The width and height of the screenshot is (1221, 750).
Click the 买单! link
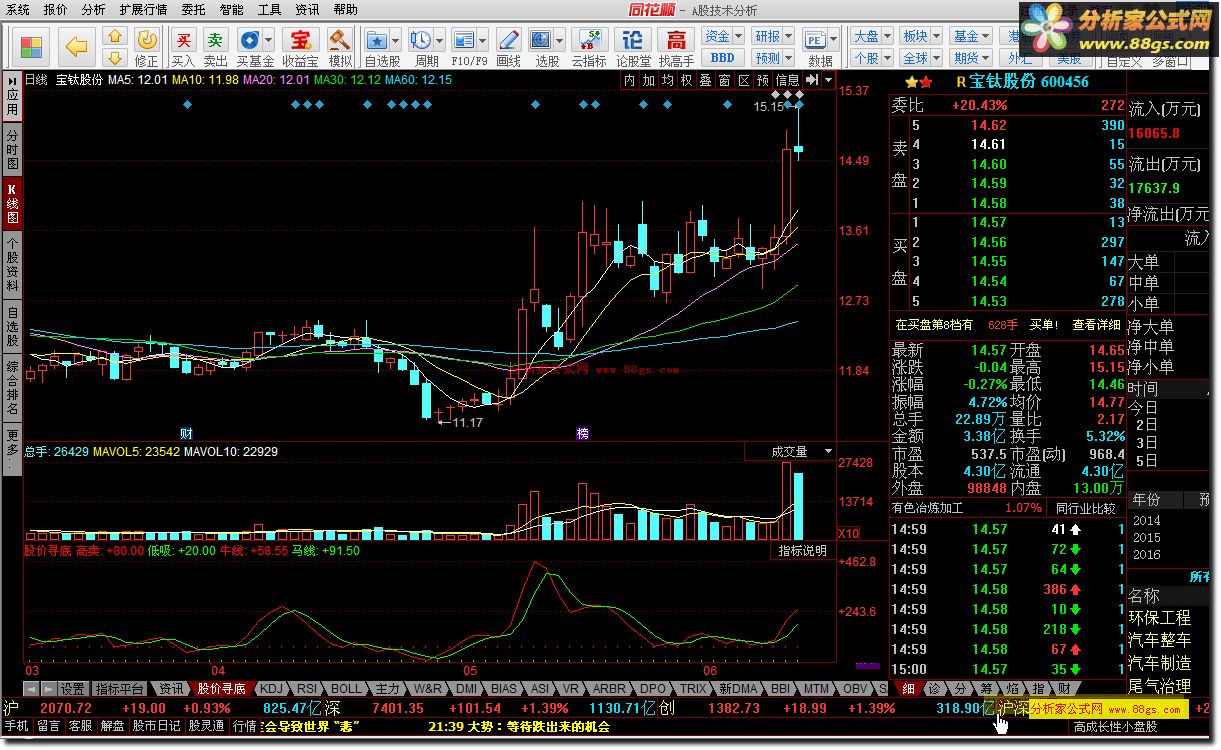(1043, 325)
